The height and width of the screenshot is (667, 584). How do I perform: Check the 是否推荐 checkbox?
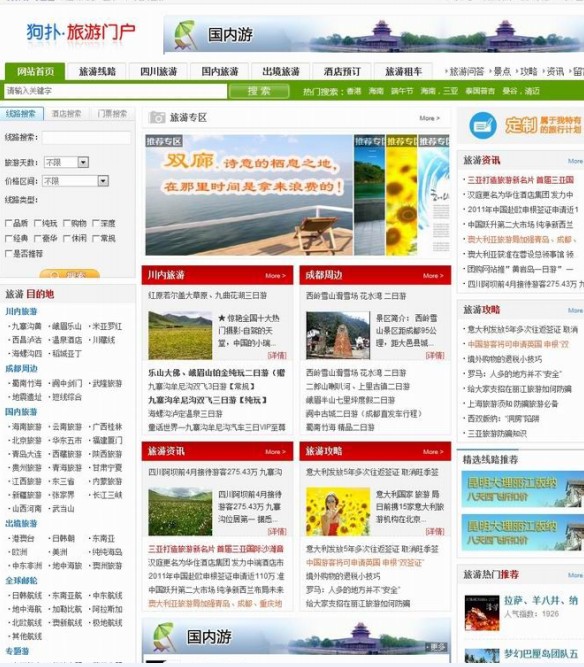(8, 254)
